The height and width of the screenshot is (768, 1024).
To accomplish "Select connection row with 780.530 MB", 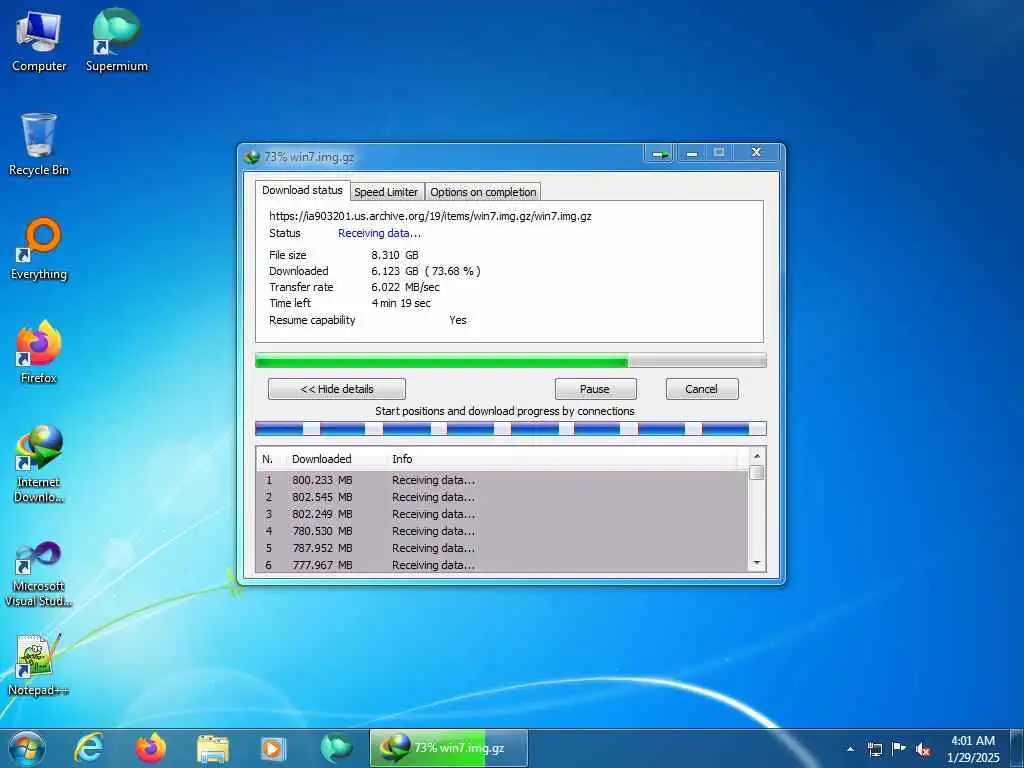I will tap(502, 531).
